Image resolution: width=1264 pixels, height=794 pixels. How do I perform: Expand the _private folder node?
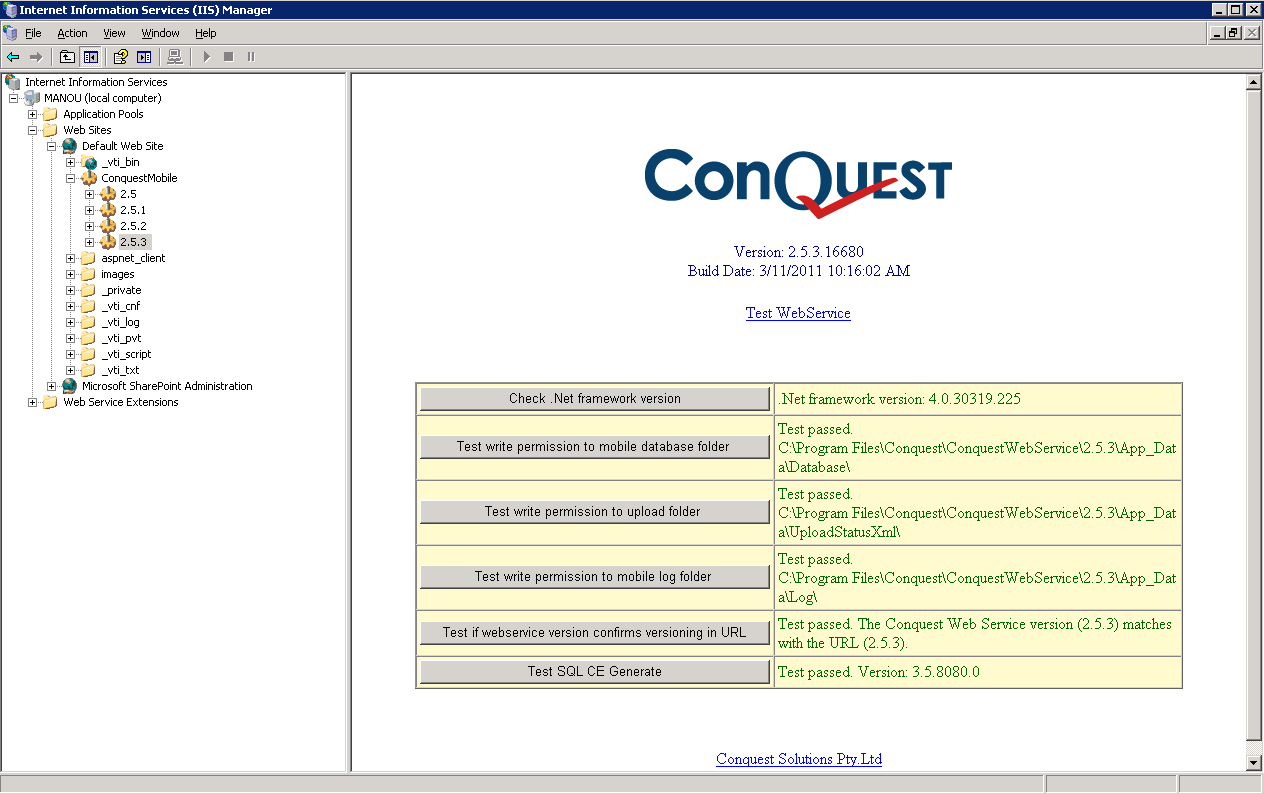[x=71, y=290]
